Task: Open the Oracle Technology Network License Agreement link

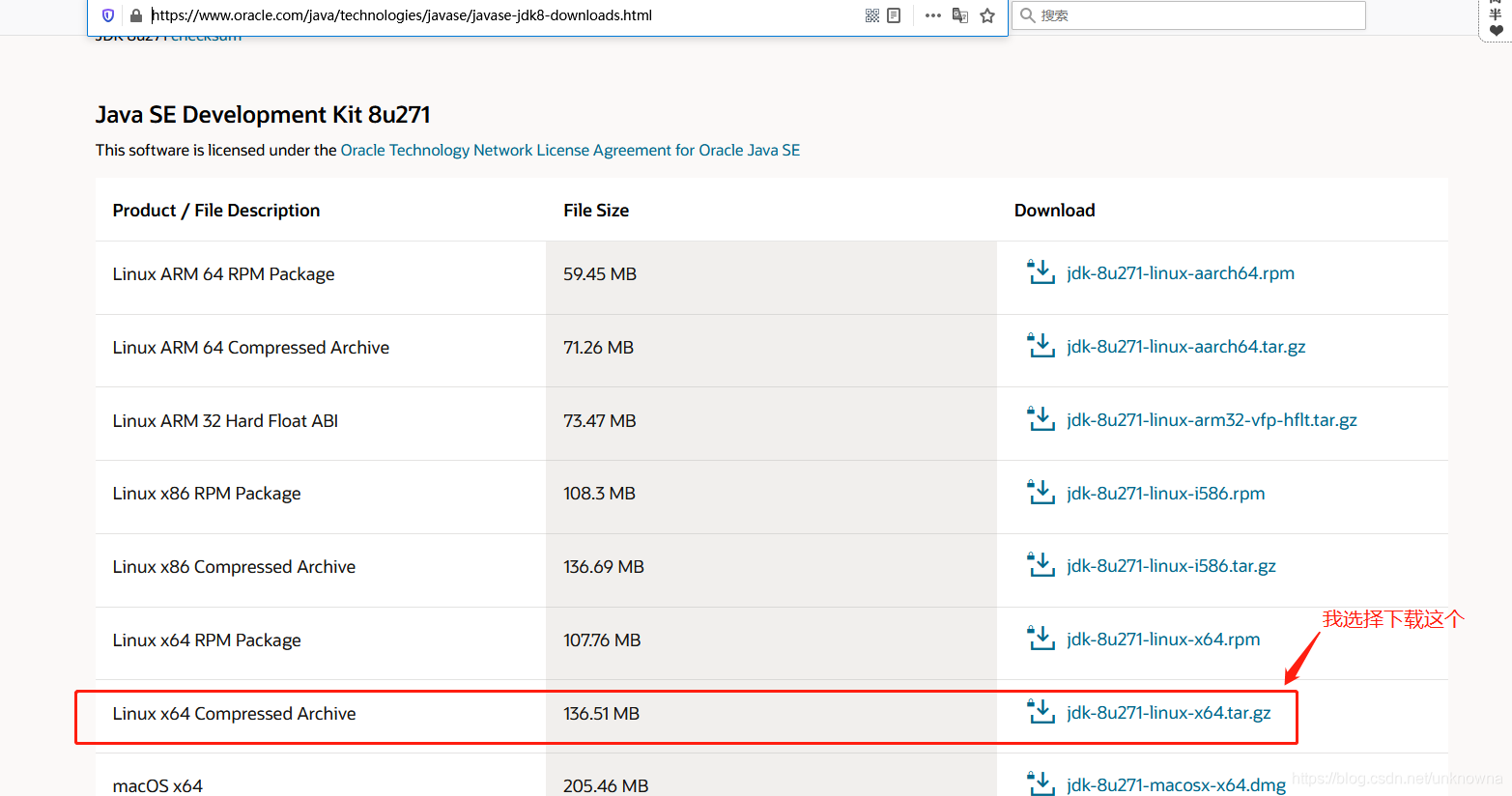Action: 570,150
